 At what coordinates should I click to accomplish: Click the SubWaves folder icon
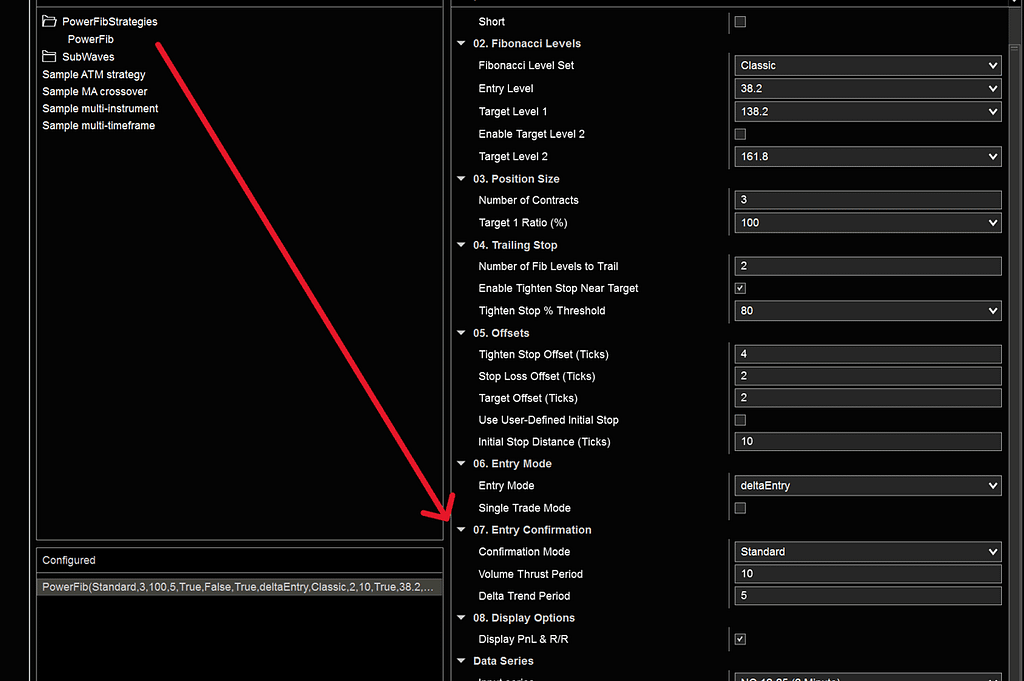pos(49,56)
